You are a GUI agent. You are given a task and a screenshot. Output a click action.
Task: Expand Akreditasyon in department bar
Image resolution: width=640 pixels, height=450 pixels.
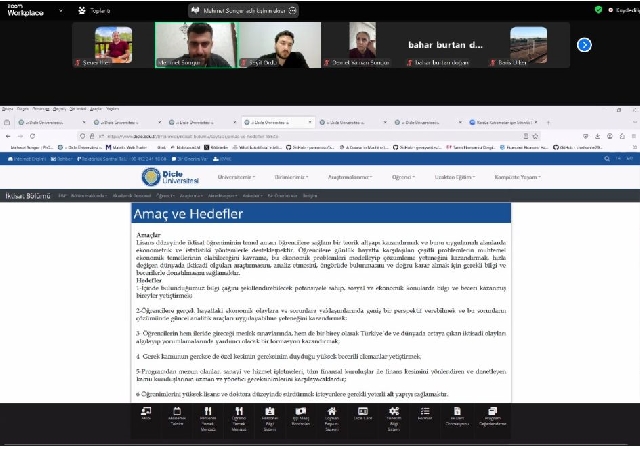[x=222, y=196]
